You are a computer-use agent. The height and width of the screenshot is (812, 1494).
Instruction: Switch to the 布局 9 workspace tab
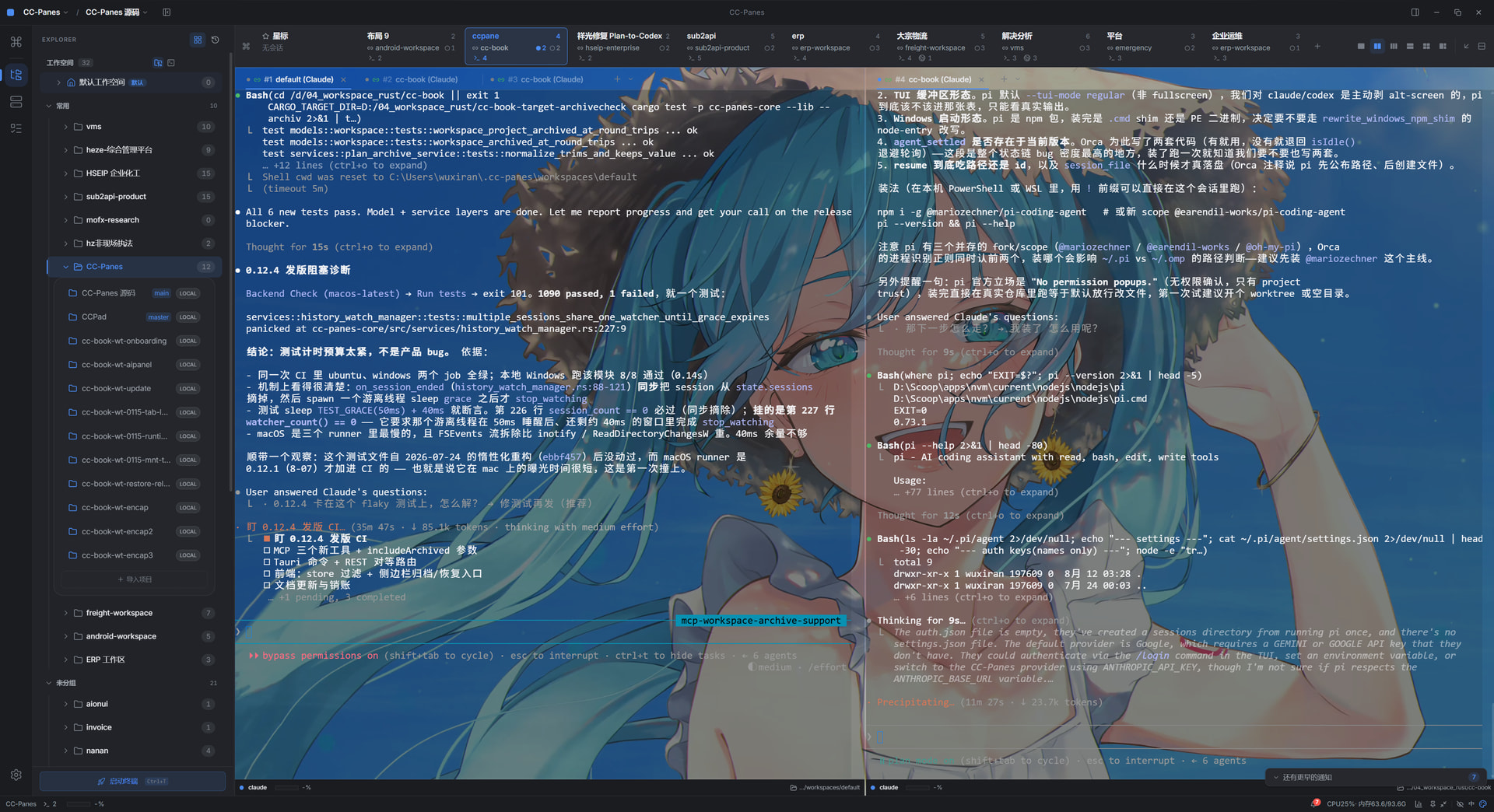pos(411,47)
